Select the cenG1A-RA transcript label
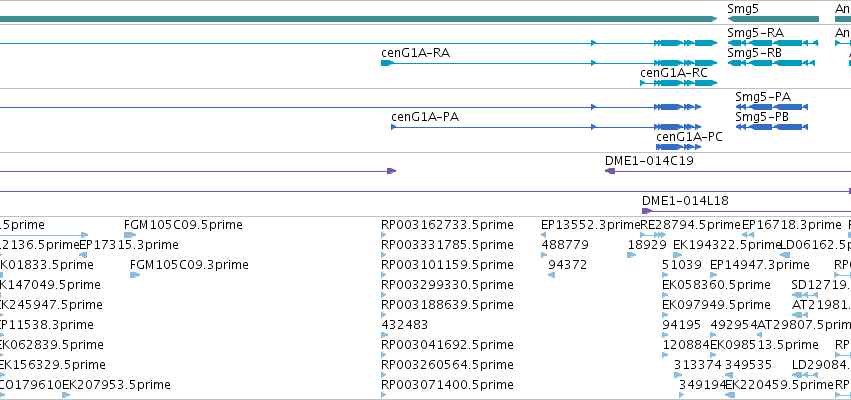The width and height of the screenshot is (851, 400). click(x=415, y=53)
